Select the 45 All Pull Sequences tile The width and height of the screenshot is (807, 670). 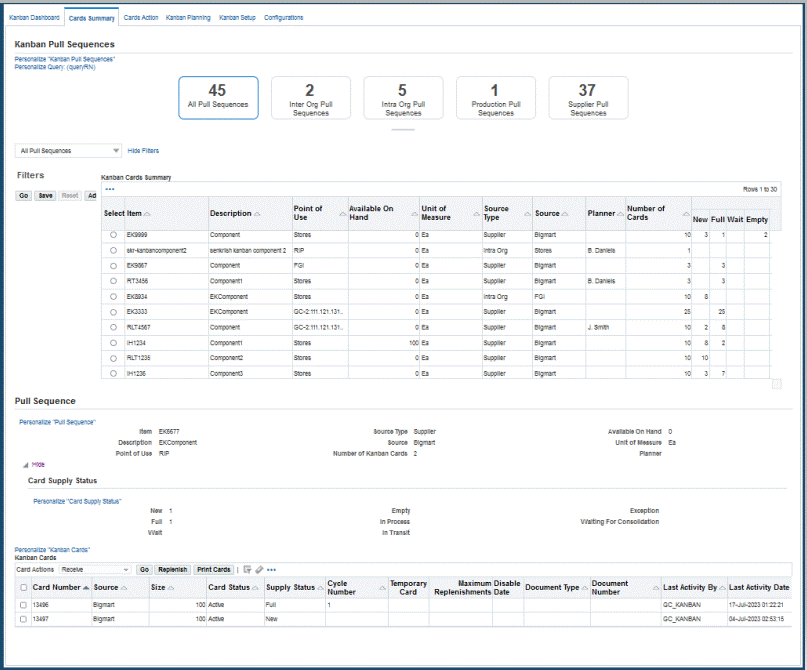click(x=218, y=98)
